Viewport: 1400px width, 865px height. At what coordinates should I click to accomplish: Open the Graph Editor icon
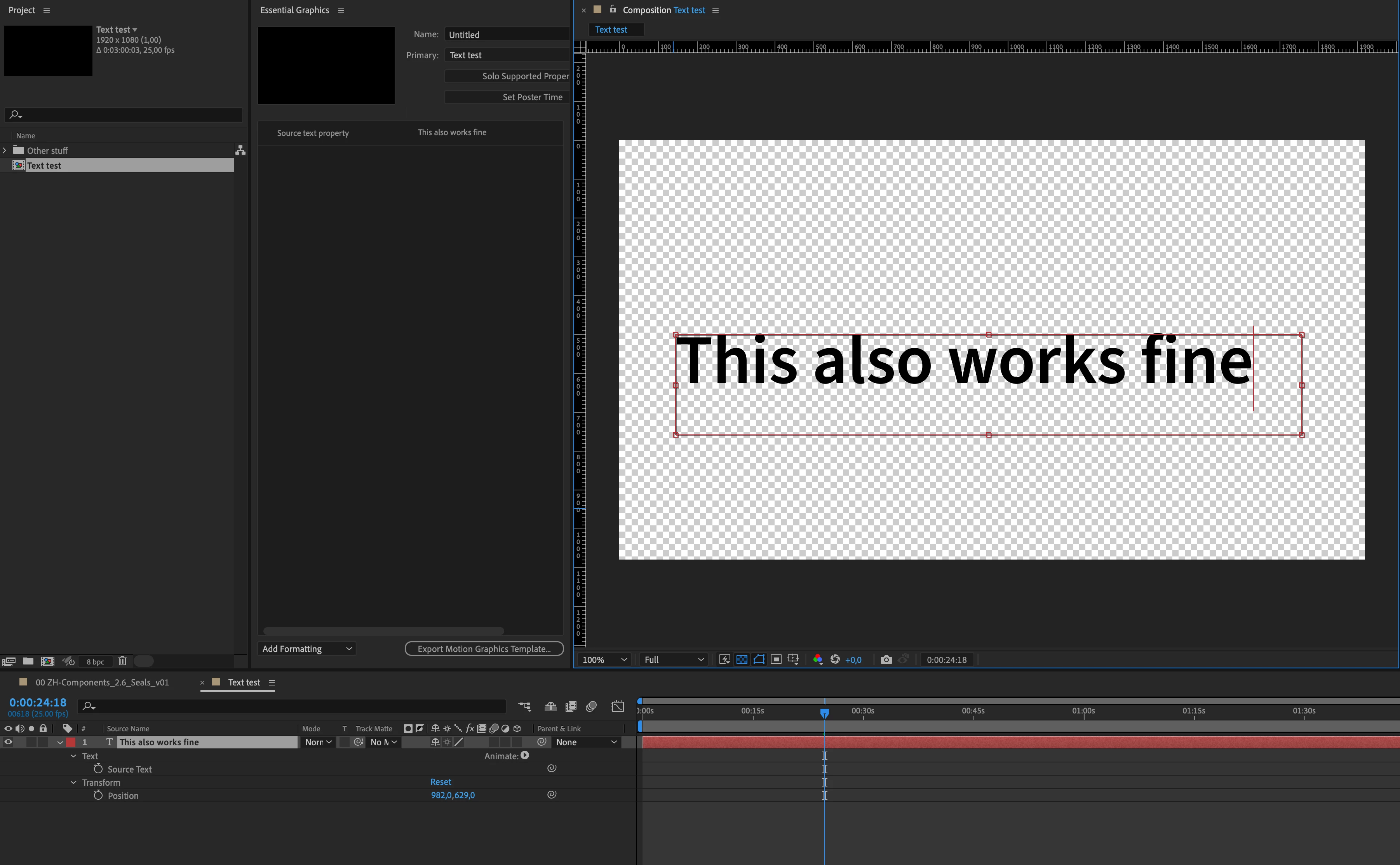pos(618,706)
